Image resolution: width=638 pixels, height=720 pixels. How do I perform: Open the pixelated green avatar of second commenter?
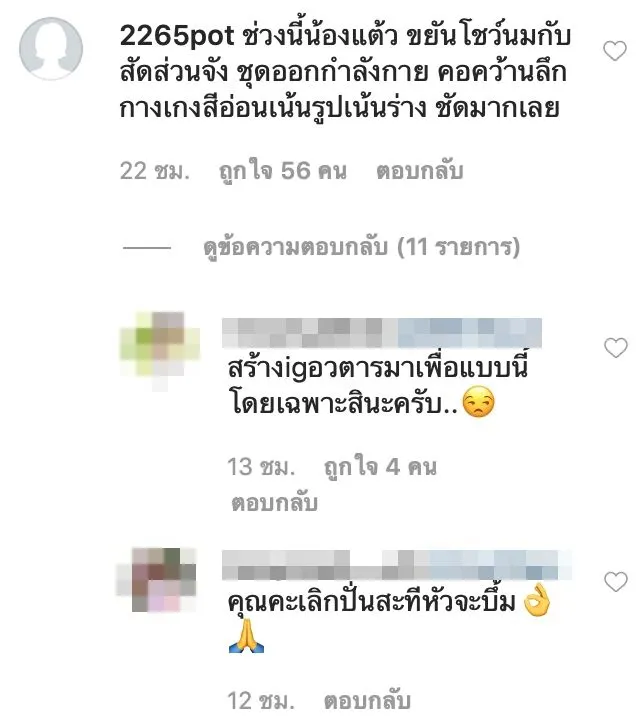(x=159, y=351)
